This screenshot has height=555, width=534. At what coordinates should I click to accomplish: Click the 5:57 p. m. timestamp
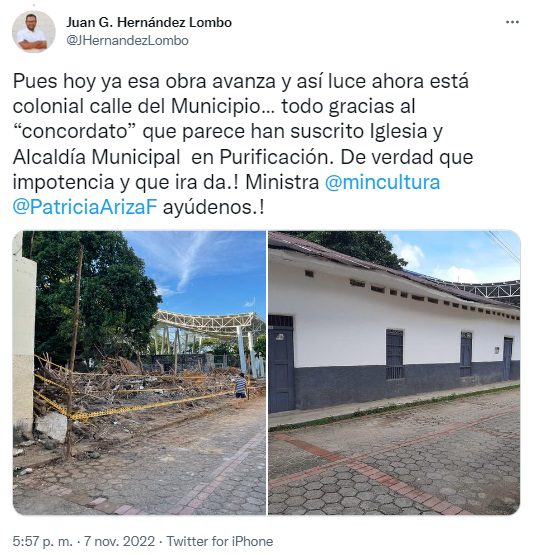tap(42, 541)
